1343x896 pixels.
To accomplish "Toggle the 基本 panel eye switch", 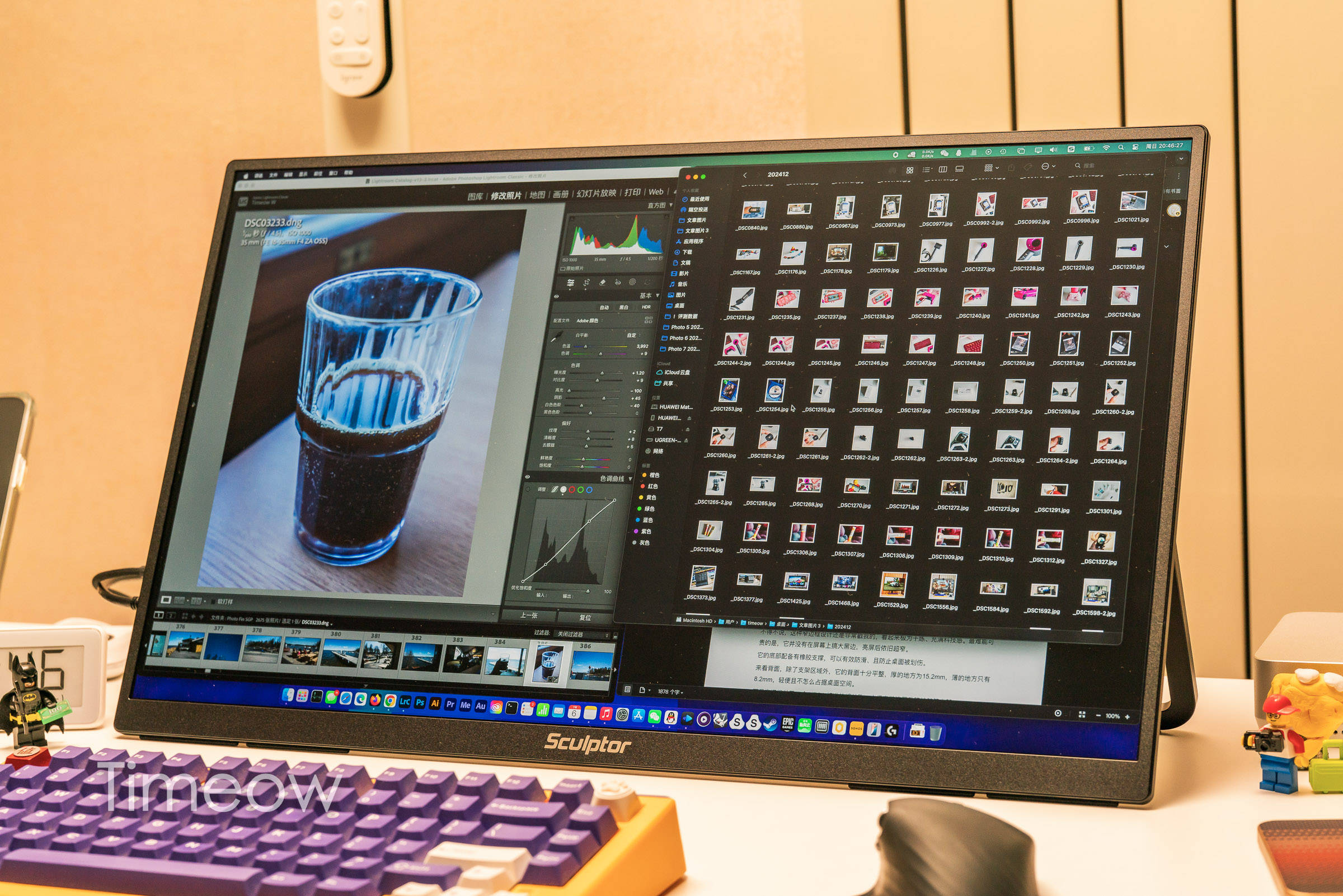I will click(556, 297).
